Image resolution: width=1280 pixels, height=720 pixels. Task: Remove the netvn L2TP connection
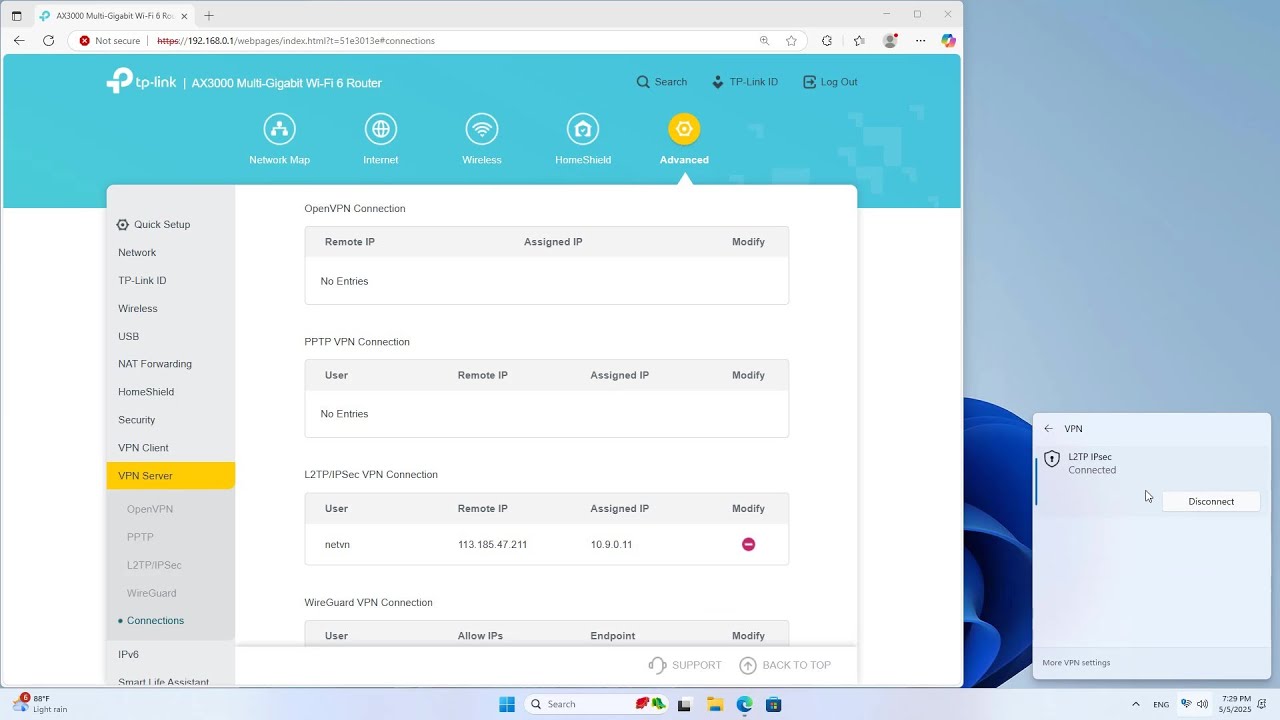748,544
